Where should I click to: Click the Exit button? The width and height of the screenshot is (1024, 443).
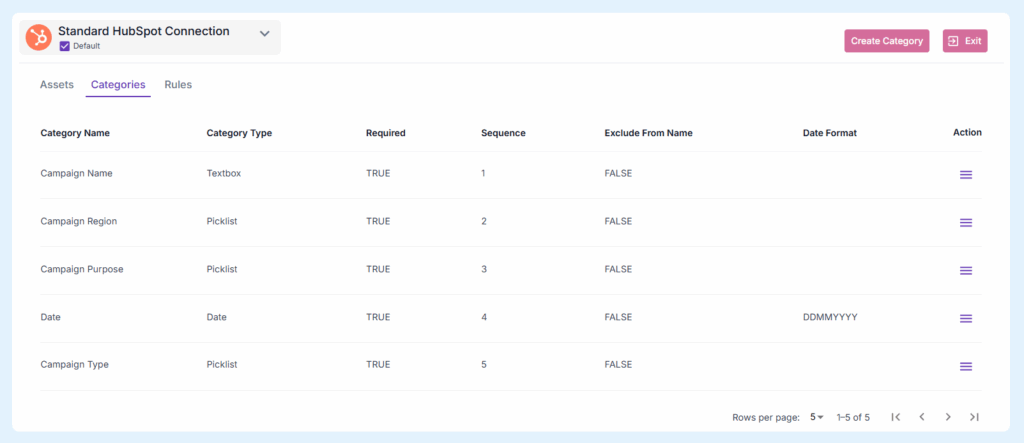tap(965, 41)
